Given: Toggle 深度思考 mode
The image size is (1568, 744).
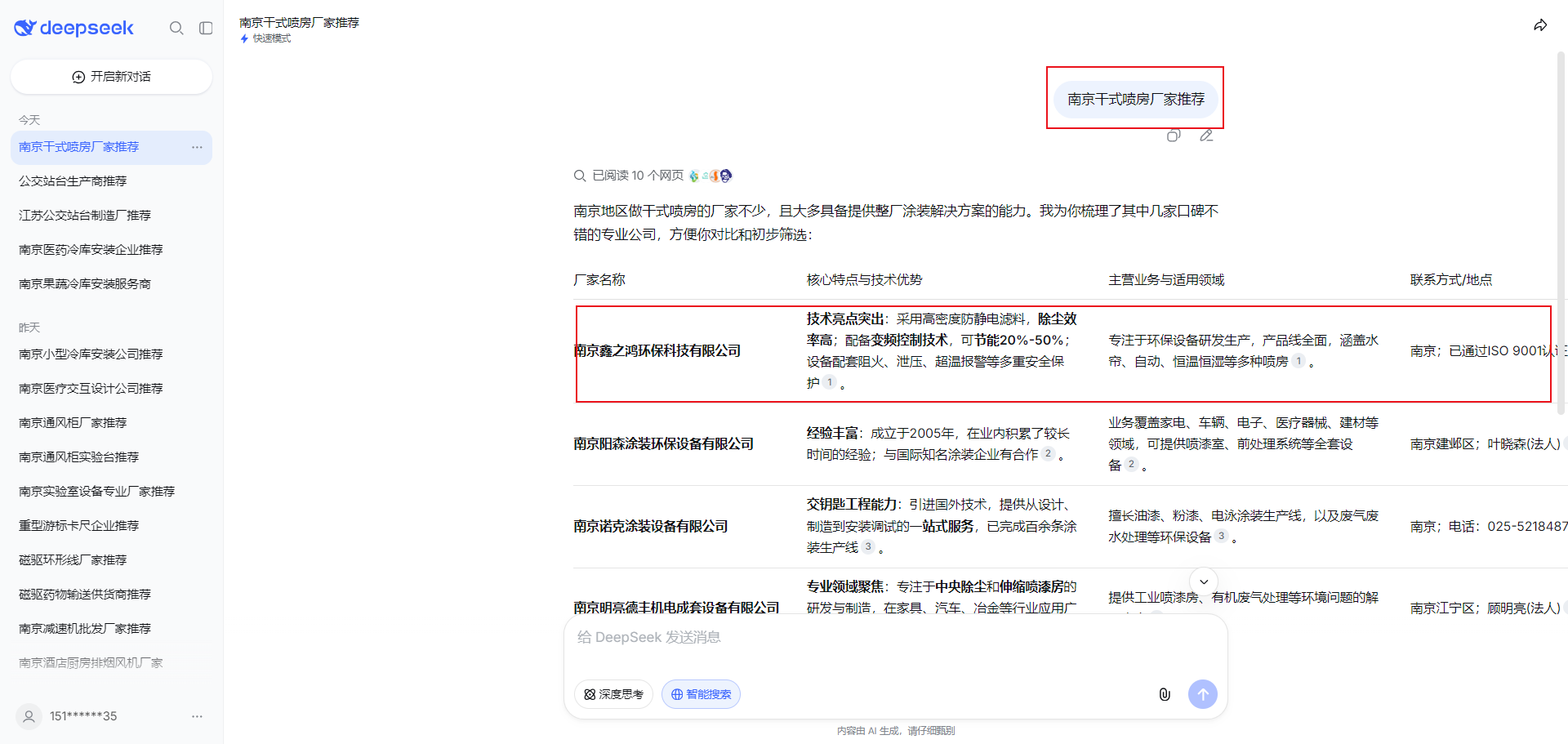Looking at the screenshot, I should pyautogui.click(x=614, y=694).
